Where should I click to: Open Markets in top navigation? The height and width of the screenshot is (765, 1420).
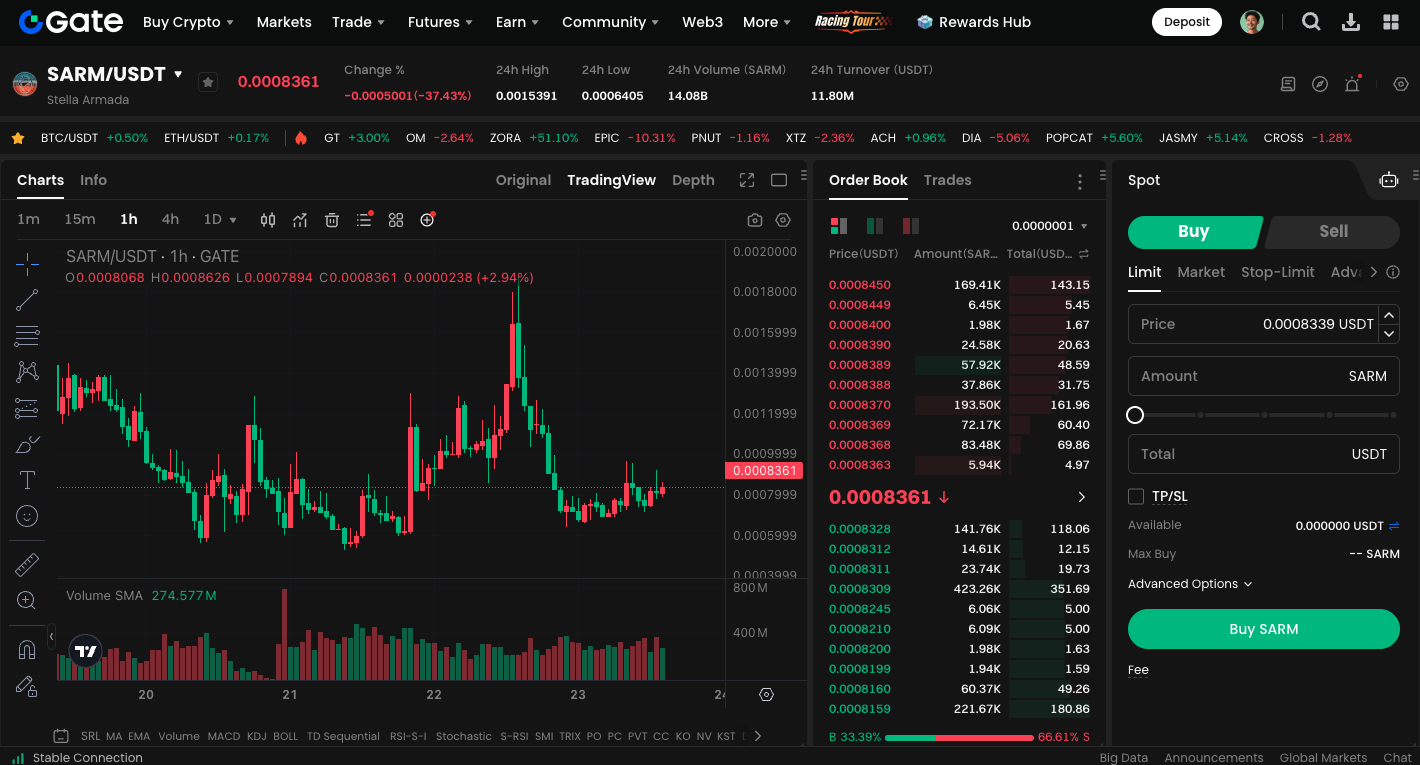(284, 22)
